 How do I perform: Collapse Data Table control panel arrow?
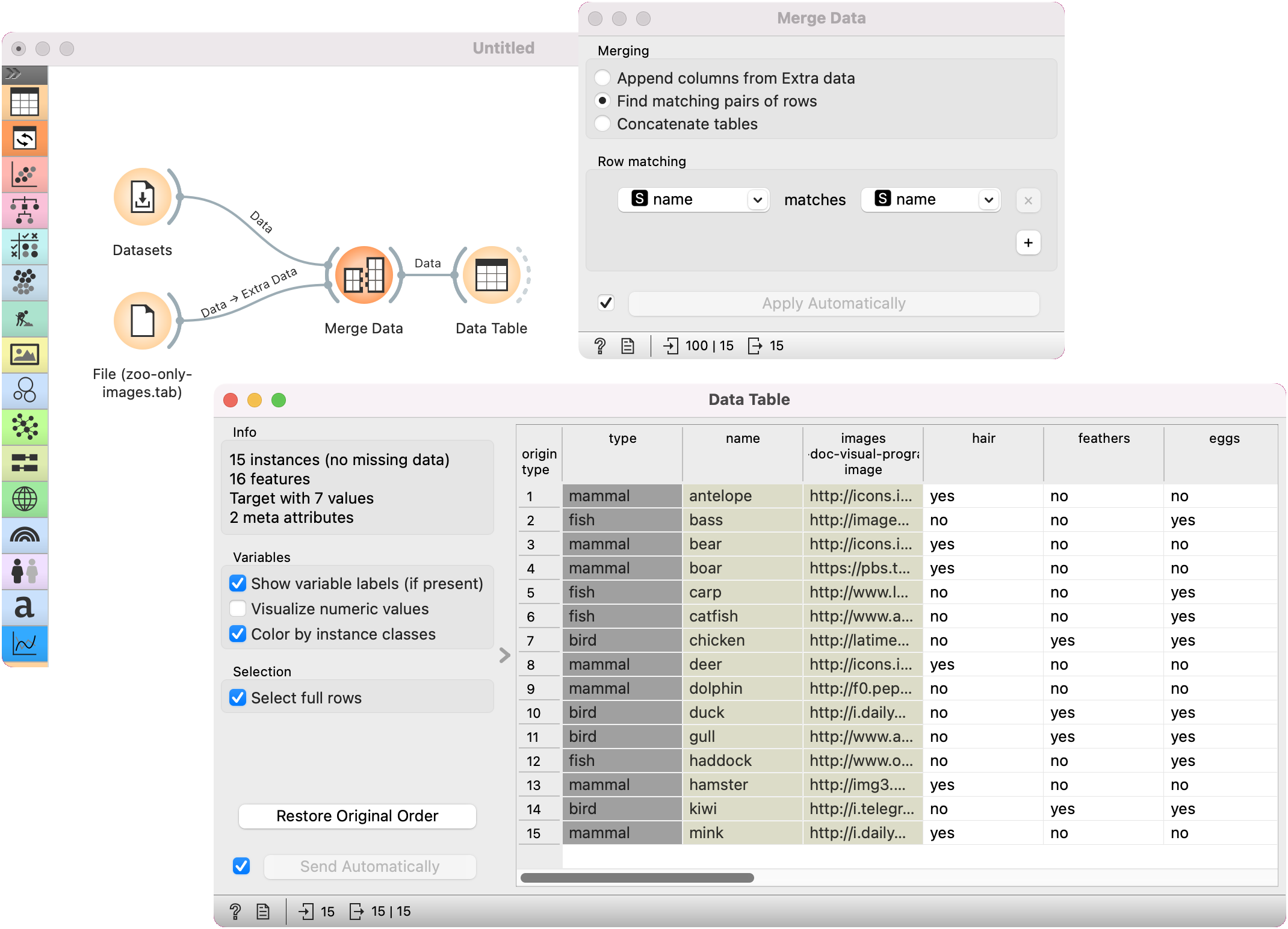pyautogui.click(x=504, y=655)
